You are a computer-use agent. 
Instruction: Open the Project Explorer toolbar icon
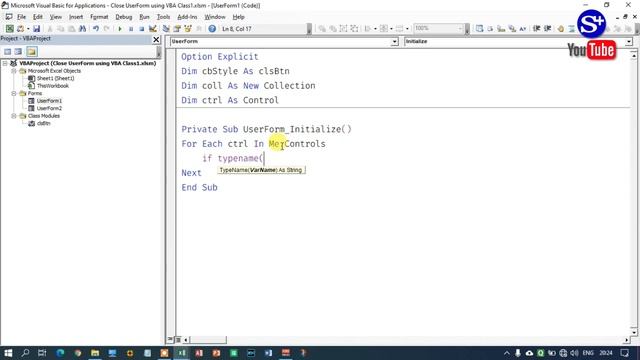pyautogui.click(x=166, y=29)
